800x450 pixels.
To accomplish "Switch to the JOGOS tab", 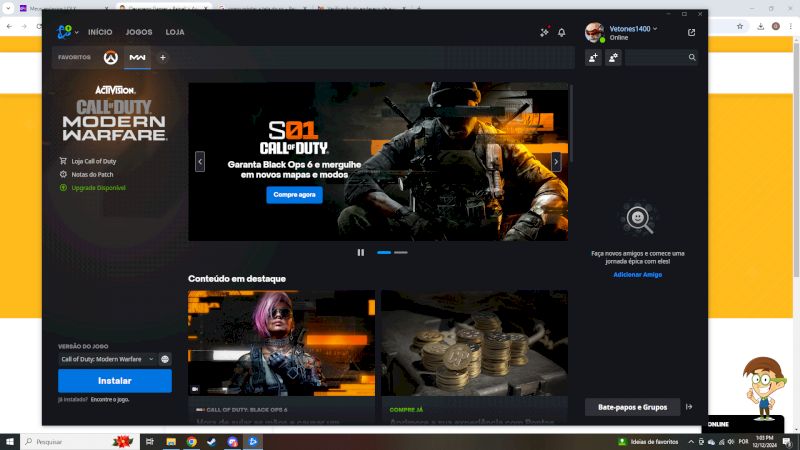I will tap(138, 32).
